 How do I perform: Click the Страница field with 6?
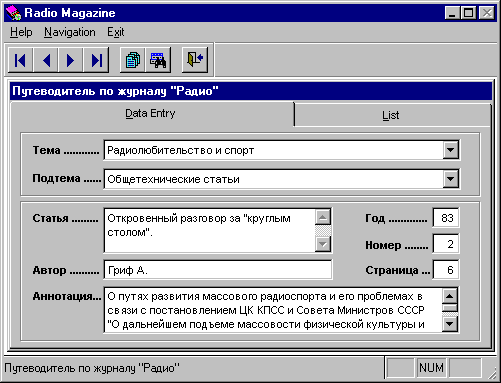tap(446, 270)
